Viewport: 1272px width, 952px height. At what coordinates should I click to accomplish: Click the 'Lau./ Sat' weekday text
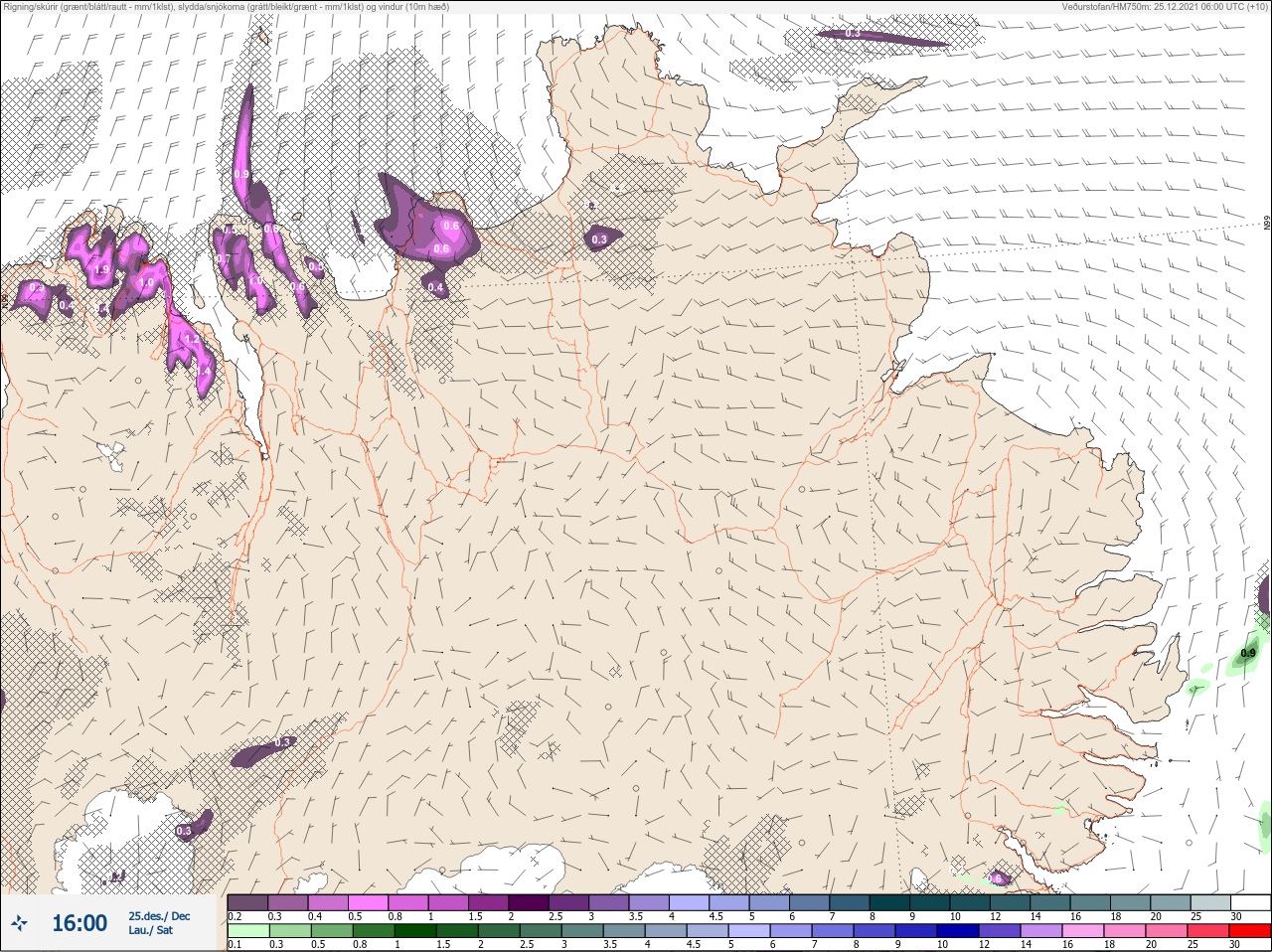(x=151, y=930)
